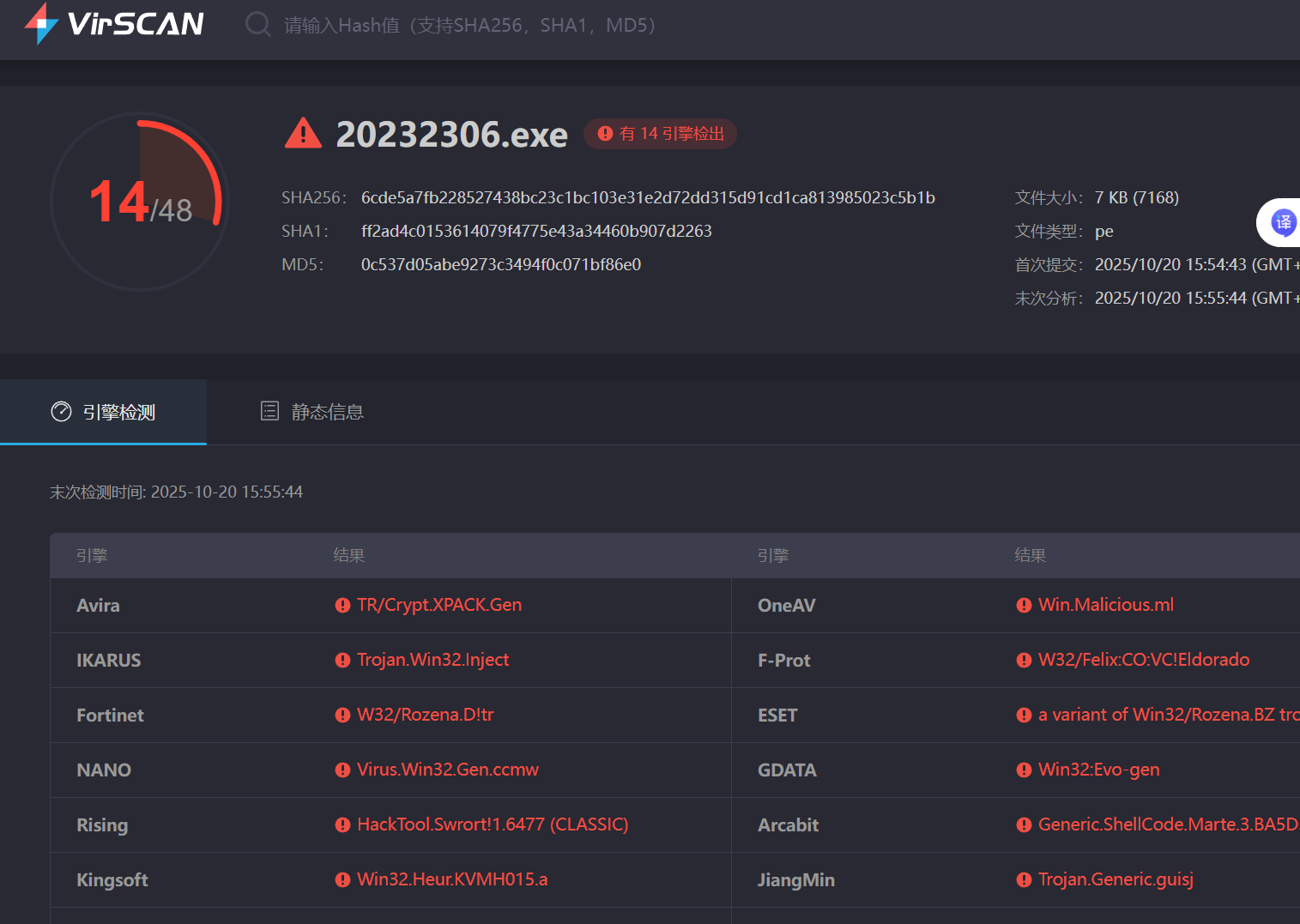Click result W32/Rozena.D!tr
Image resolution: width=1300 pixels, height=924 pixels.
click(426, 715)
